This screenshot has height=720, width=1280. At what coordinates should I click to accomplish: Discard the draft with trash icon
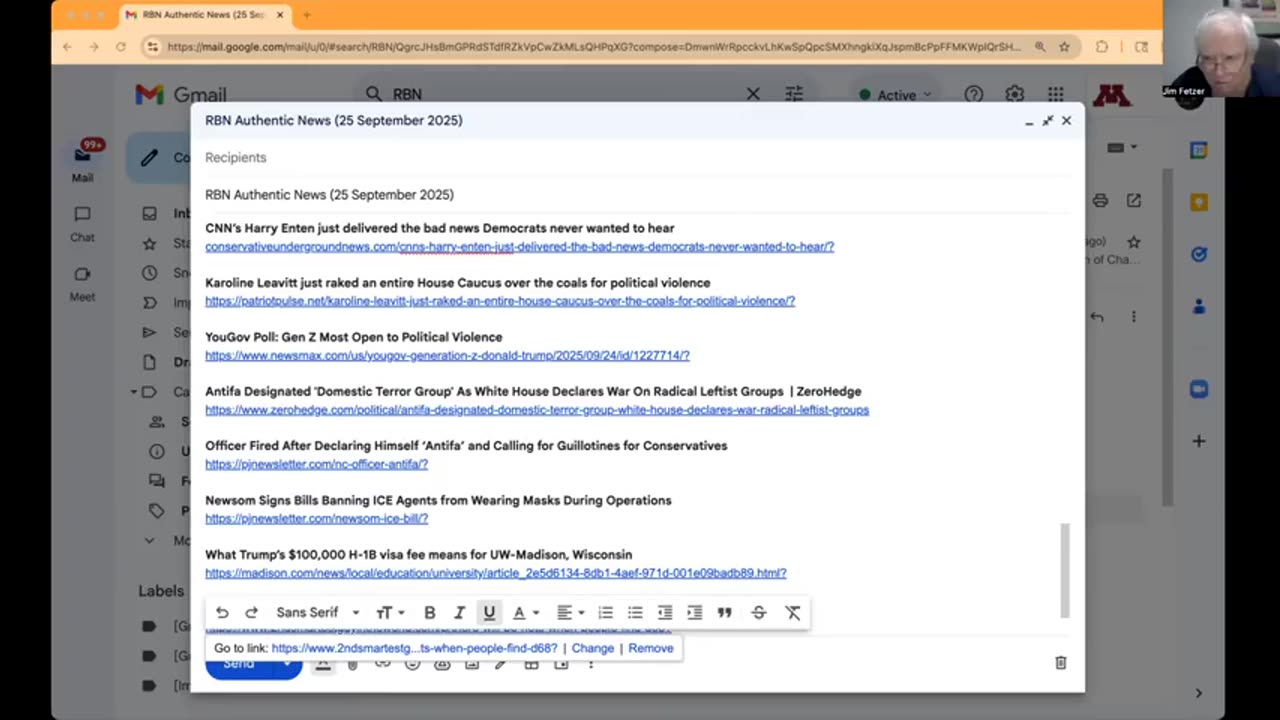(x=1061, y=662)
